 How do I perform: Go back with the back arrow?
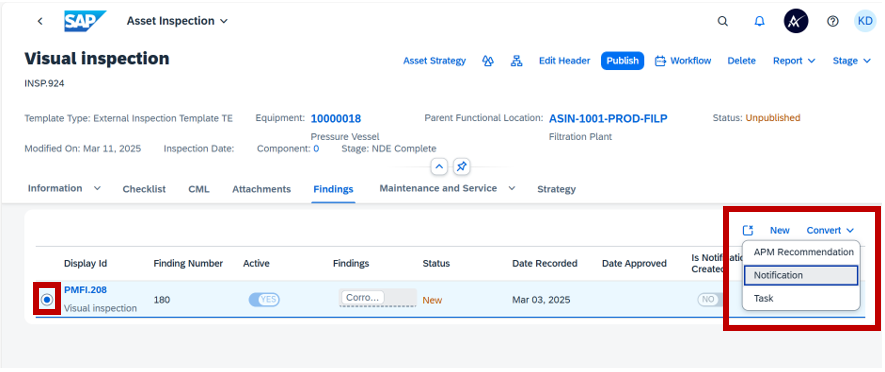click(40, 21)
